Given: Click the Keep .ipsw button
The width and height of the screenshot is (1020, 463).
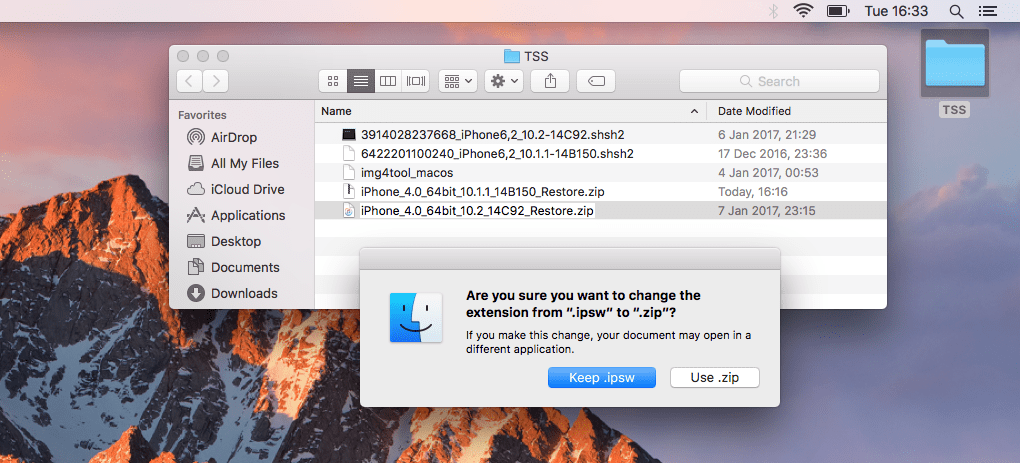Looking at the screenshot, I should (602, 377).
